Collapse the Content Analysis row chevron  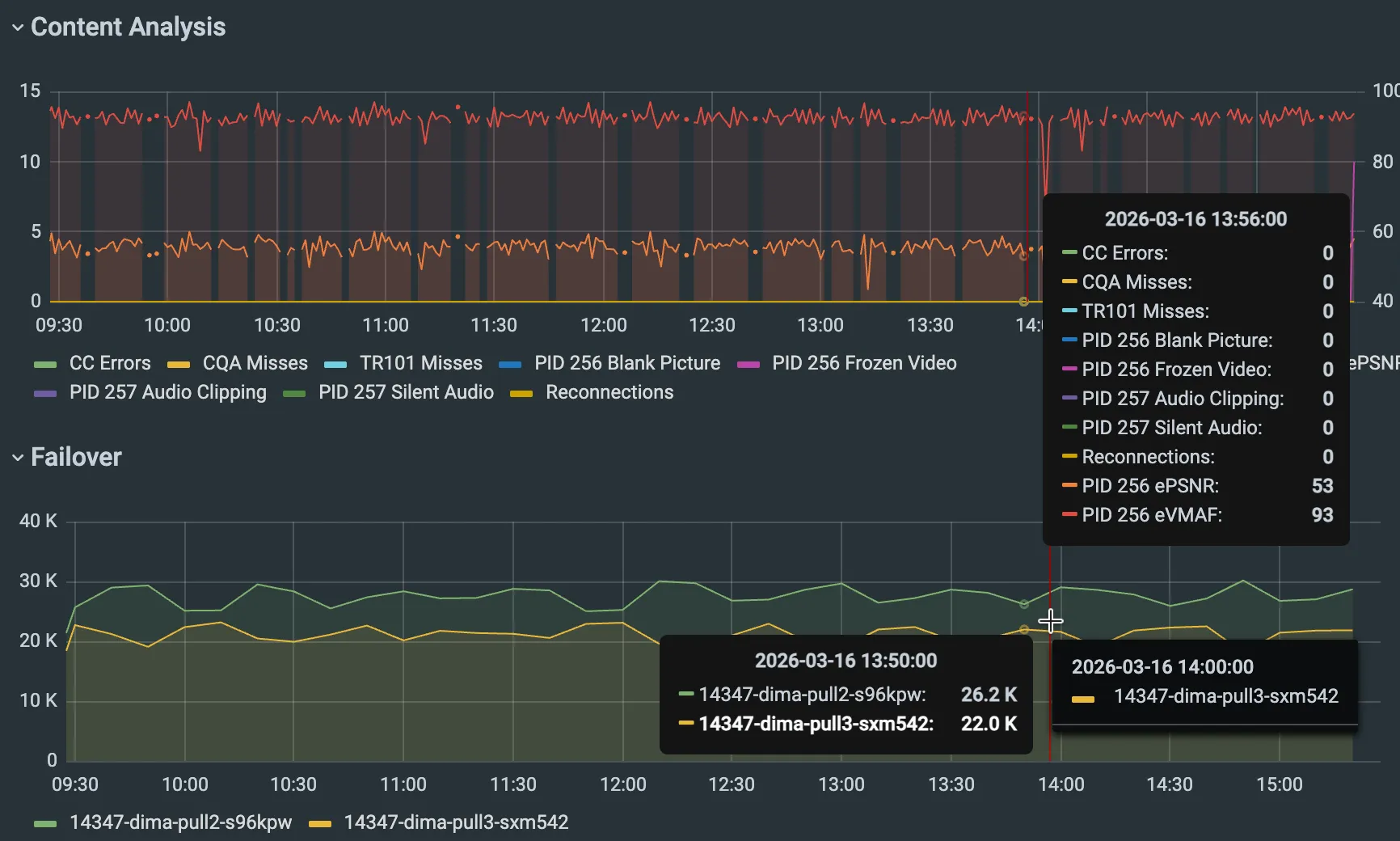[18, 27]
